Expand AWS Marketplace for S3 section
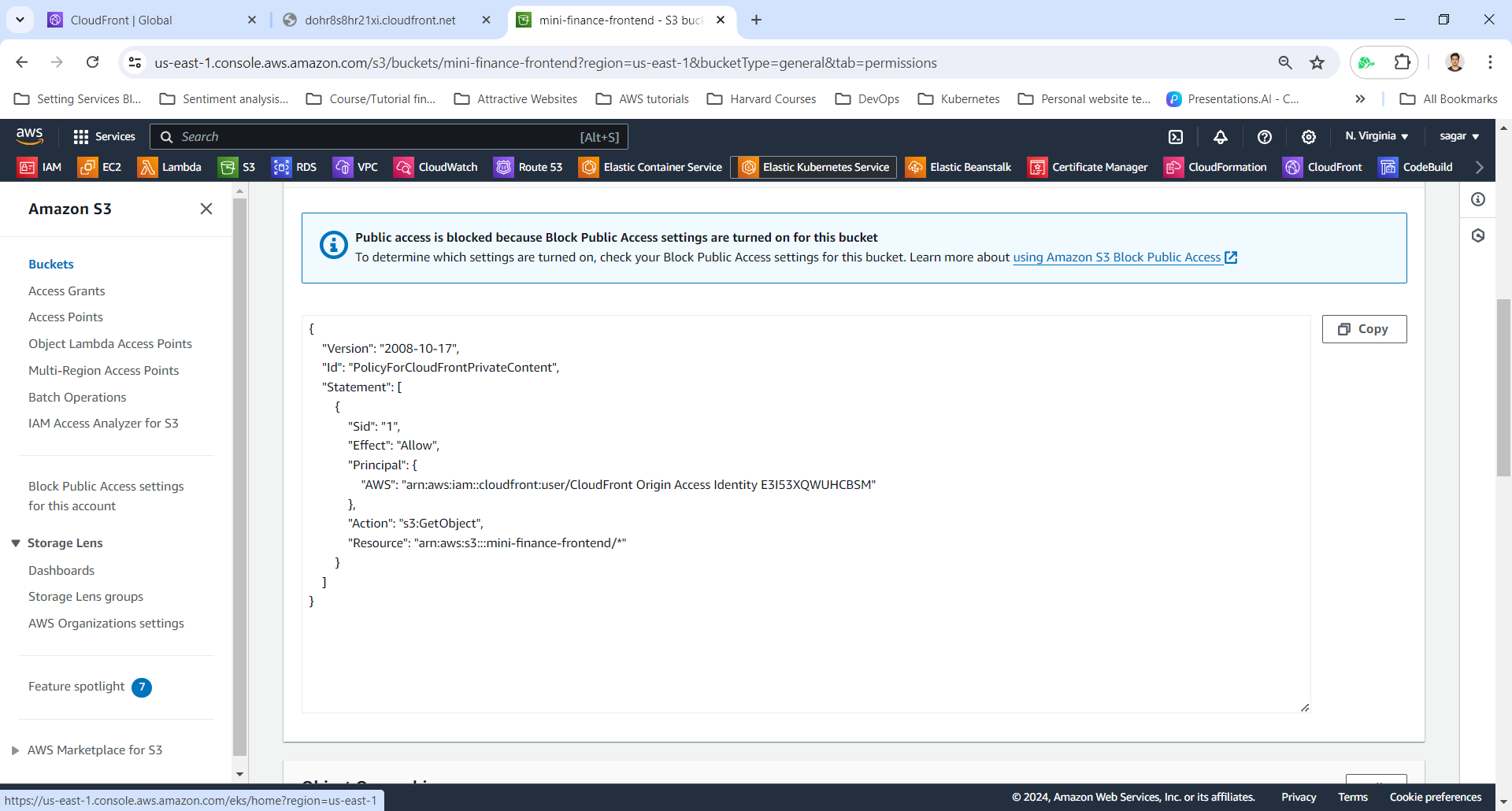This screenshot has height=811, width=1512. pos(16,750)
